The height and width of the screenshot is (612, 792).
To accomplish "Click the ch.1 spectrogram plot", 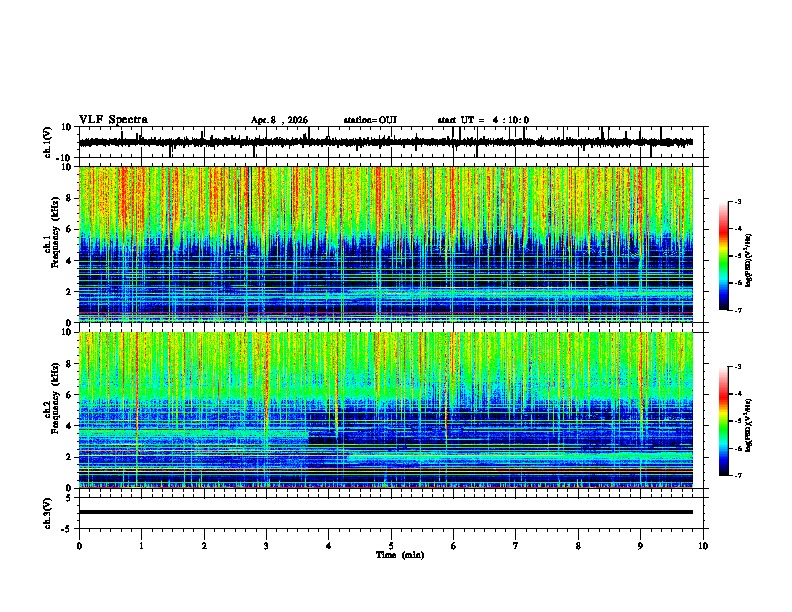I will pyautogui.click(x=386, y=244).
